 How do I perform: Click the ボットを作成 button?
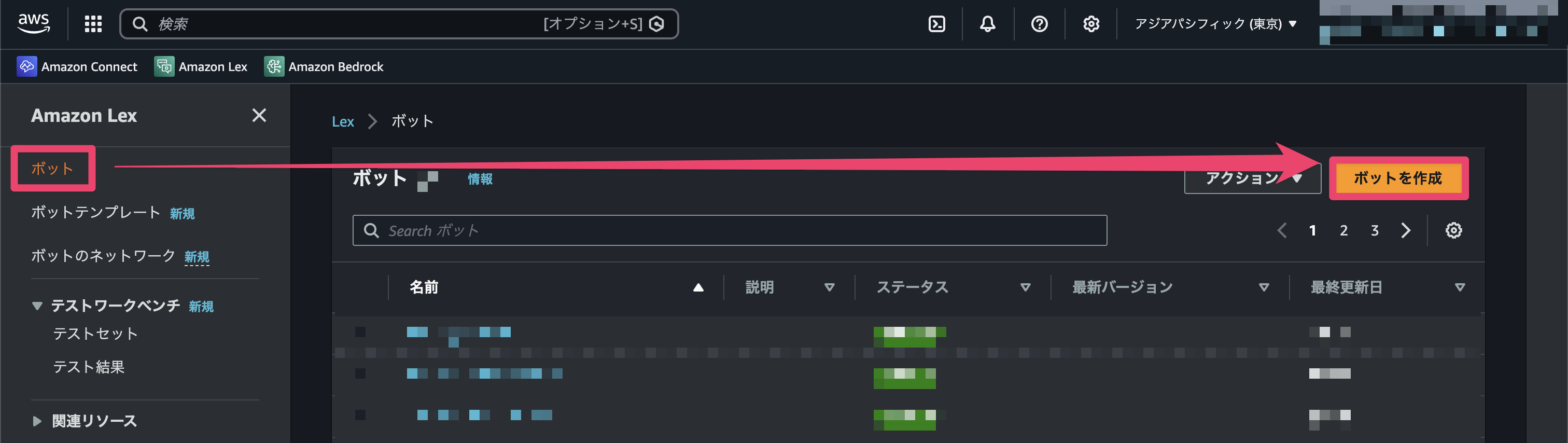(1398, 178)
